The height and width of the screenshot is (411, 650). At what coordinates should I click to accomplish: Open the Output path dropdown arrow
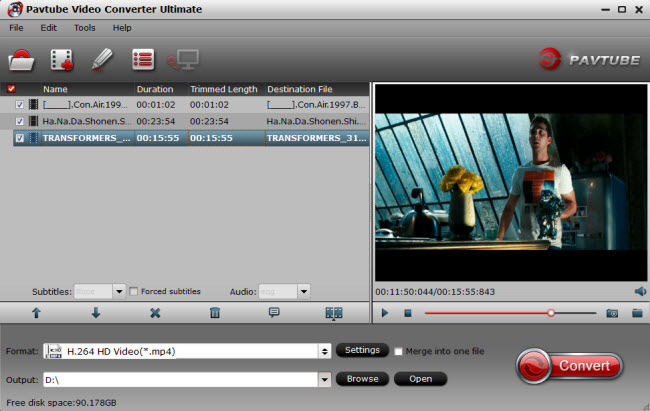click(325, 379)
